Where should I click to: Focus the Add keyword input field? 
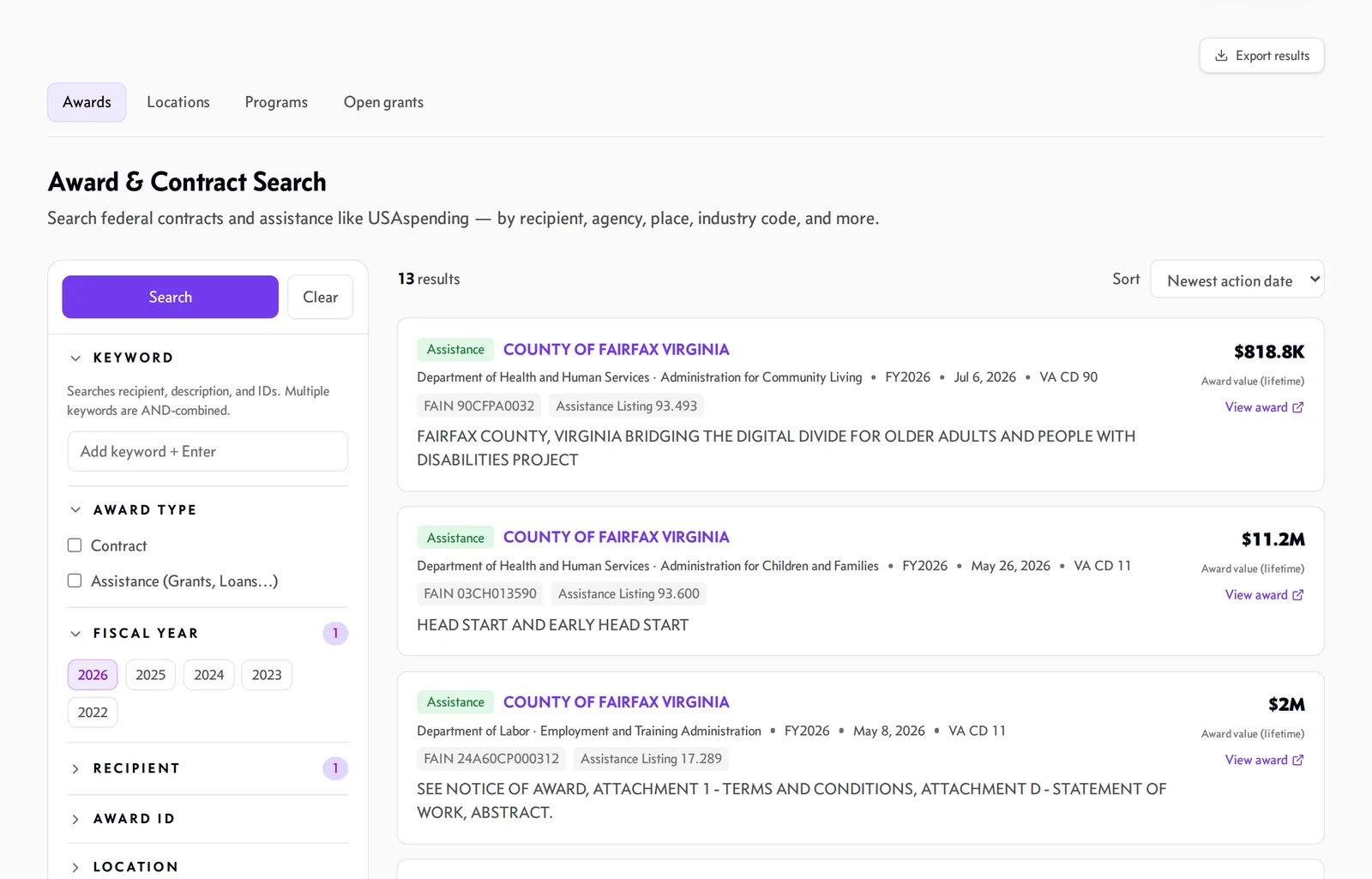pos(208,451)
